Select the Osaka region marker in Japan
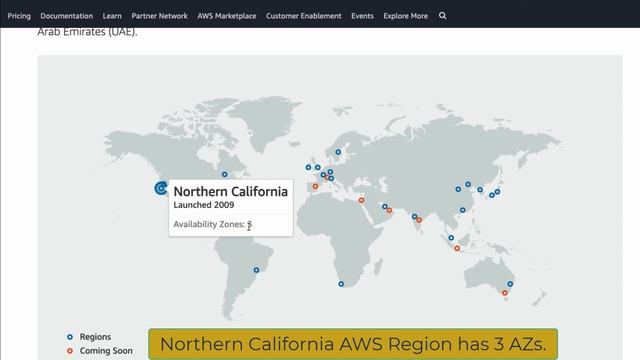The height and width of the screenshot is (360, 640). click(492, 195)
